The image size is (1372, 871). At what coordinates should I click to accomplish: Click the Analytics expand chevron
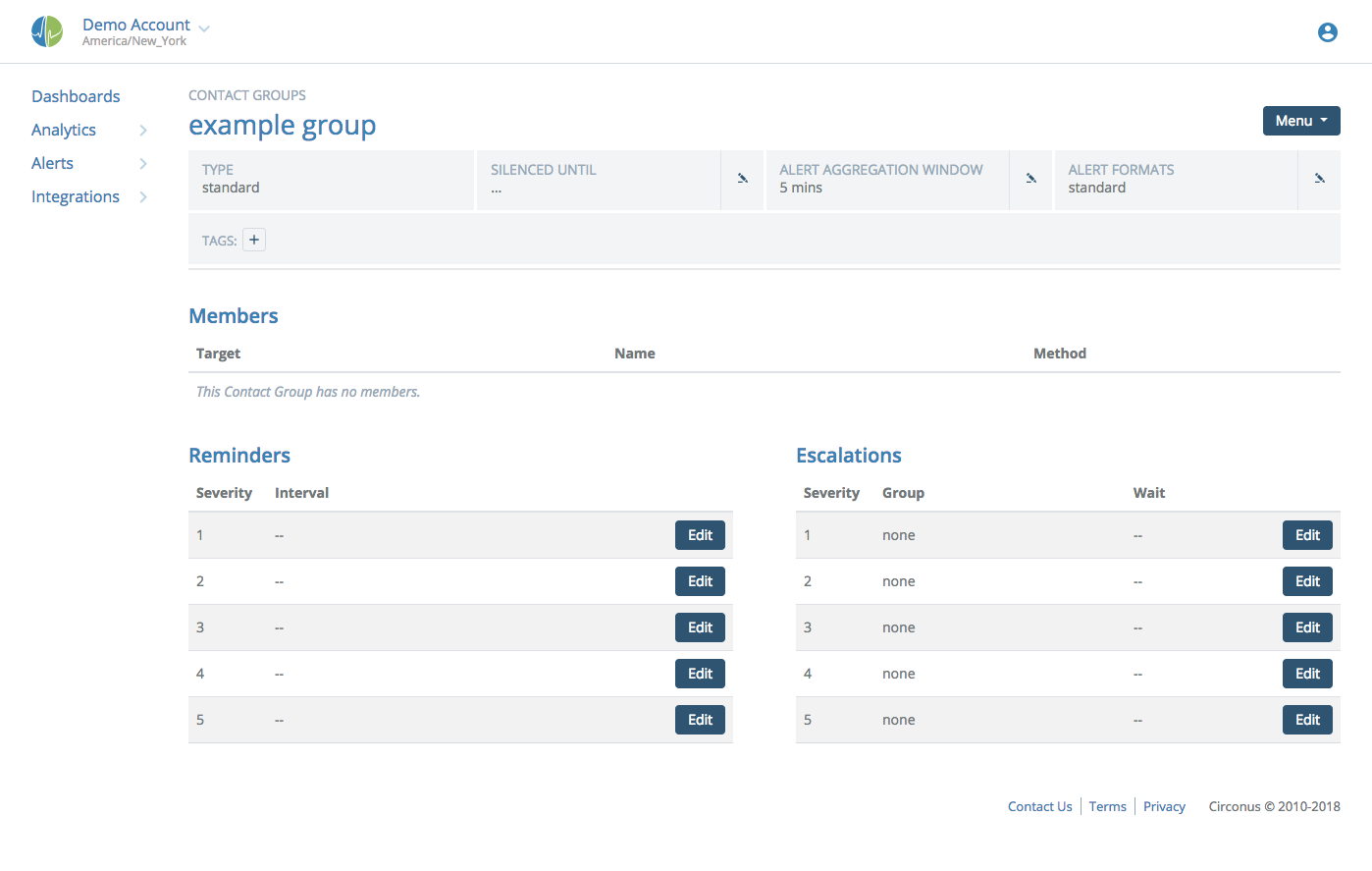pos(143,130)
